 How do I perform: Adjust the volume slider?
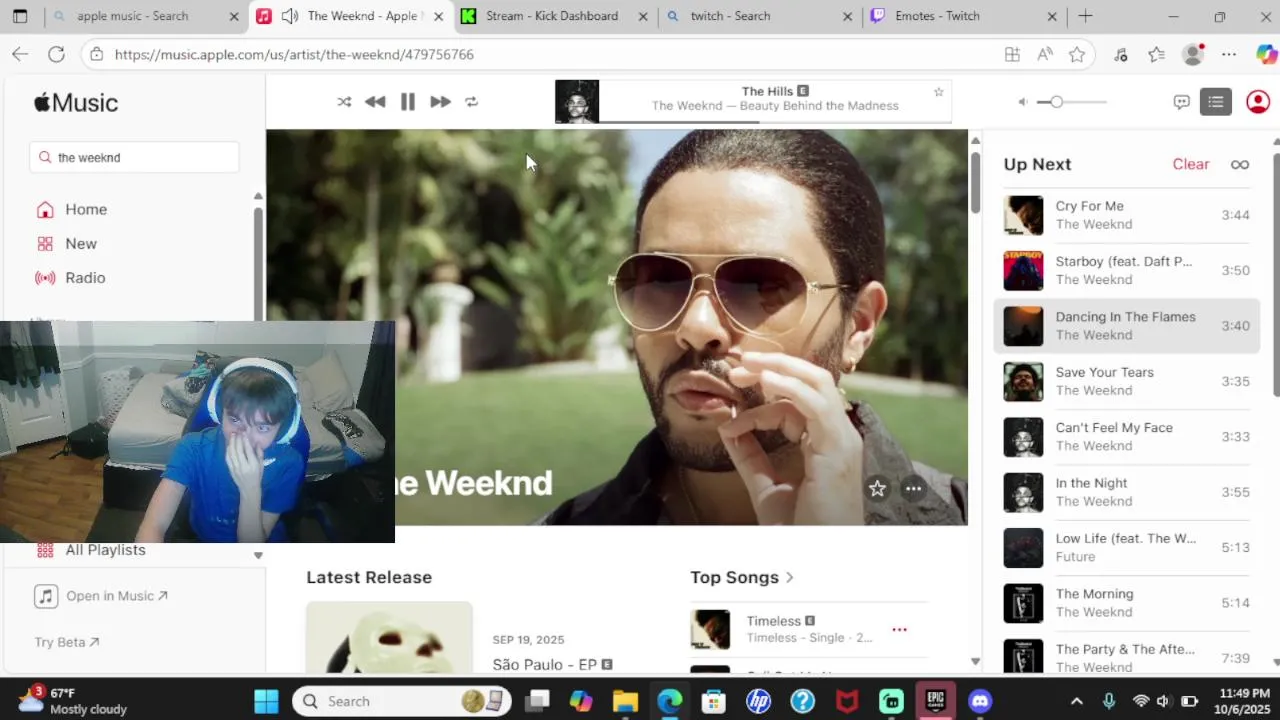(1072, 102)
